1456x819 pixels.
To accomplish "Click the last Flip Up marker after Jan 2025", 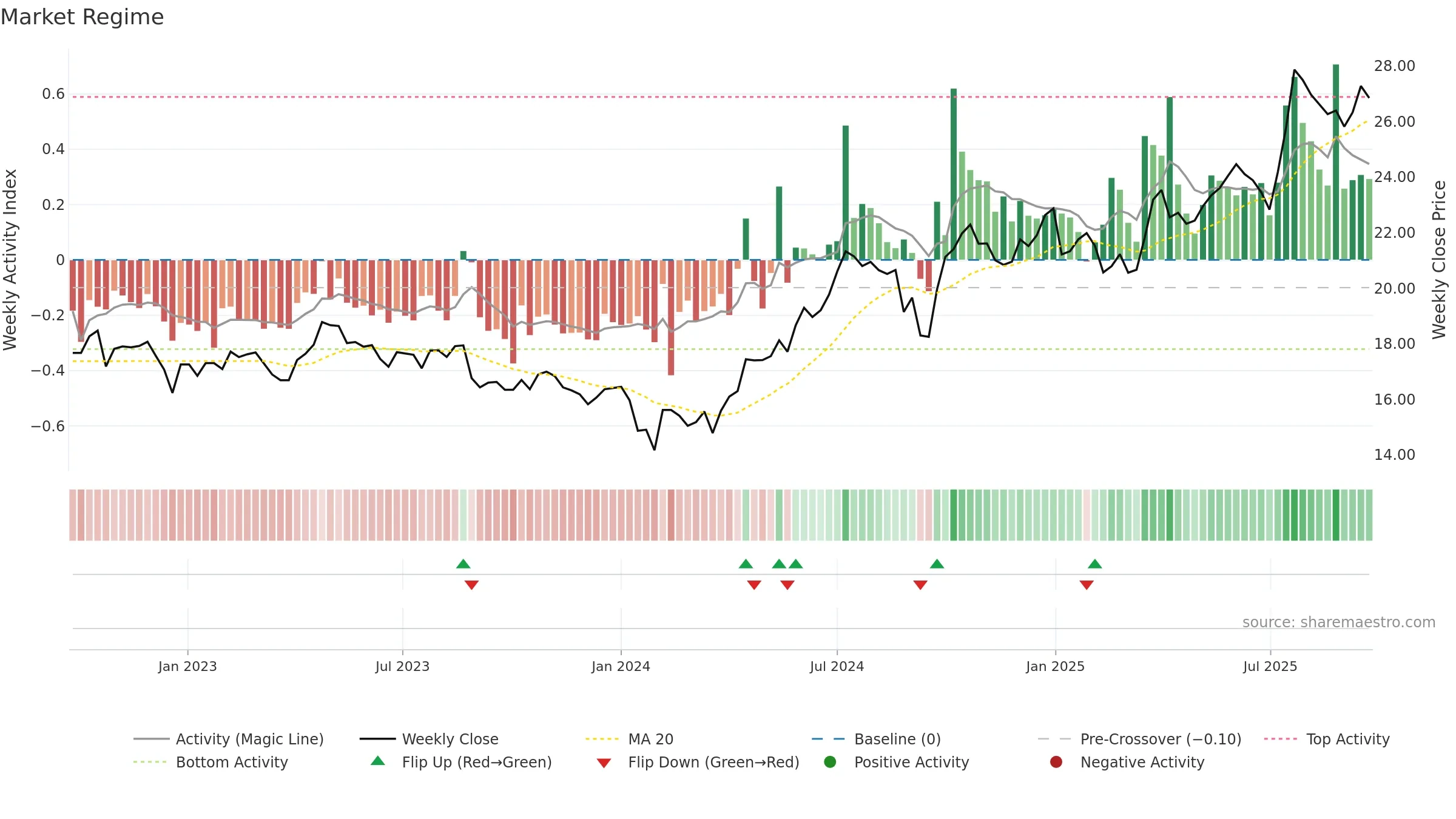I will coord(1095,564).
